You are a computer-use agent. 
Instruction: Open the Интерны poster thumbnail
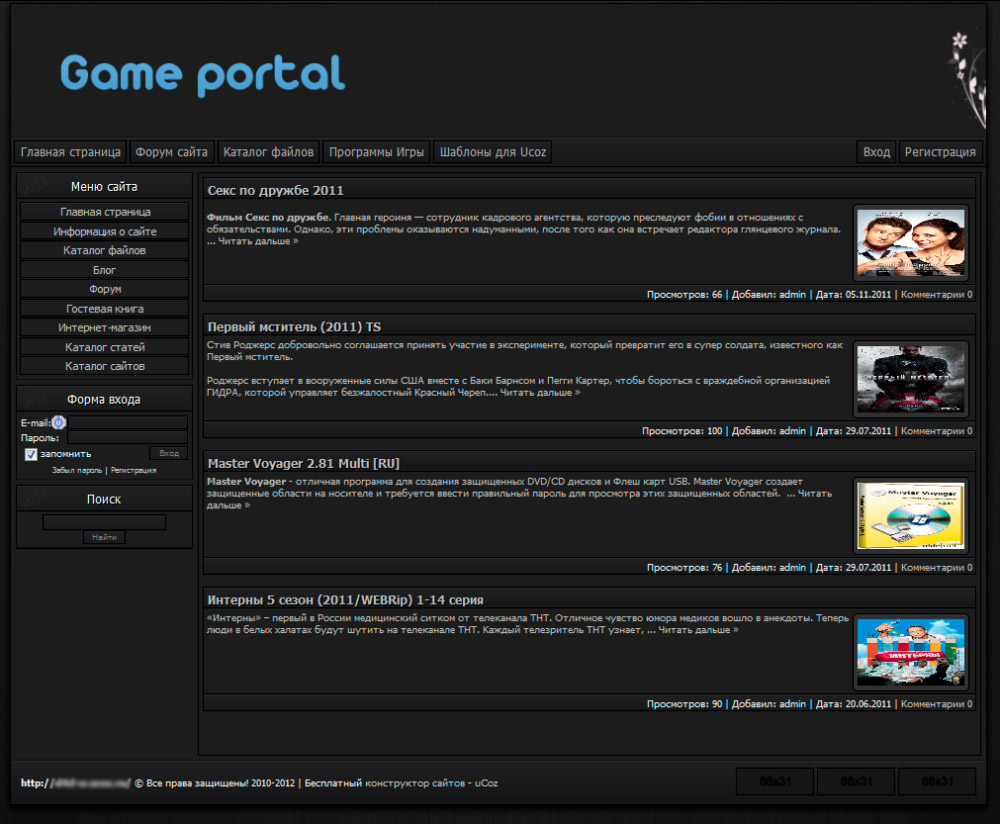pyautogui.click(x=910, y=652)
